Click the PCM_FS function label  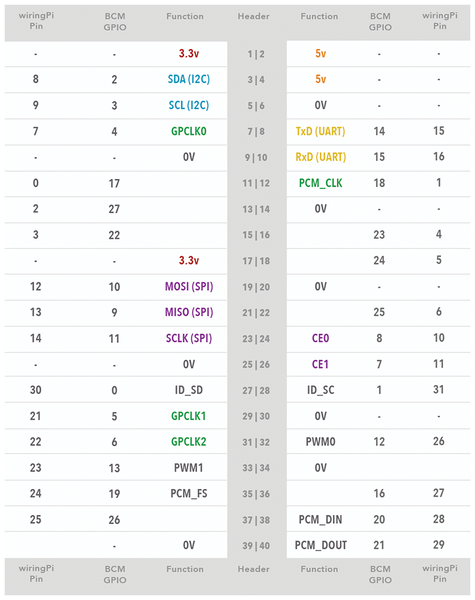pyautogui.click(x=189, y=494)
